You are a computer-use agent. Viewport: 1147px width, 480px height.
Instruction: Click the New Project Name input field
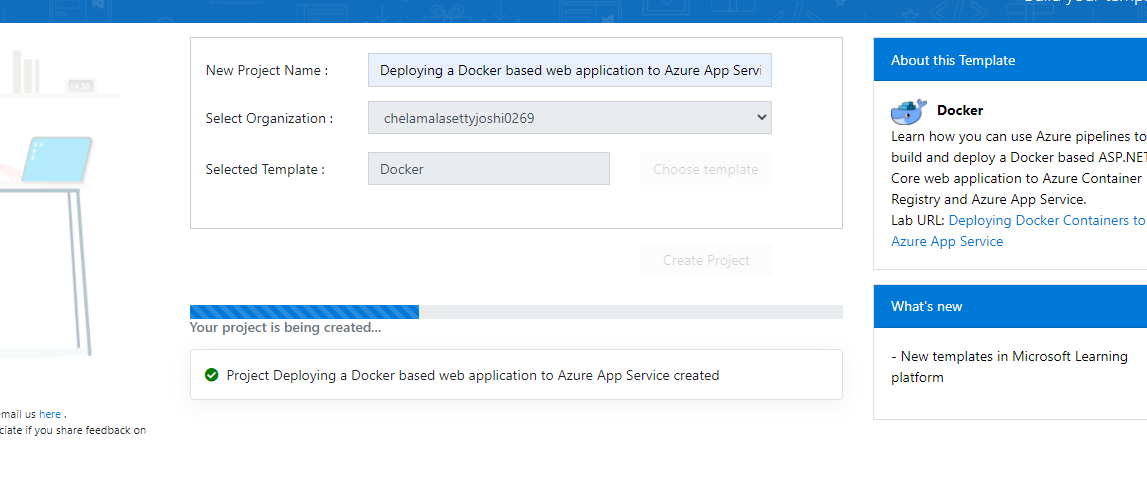(569, 70)
